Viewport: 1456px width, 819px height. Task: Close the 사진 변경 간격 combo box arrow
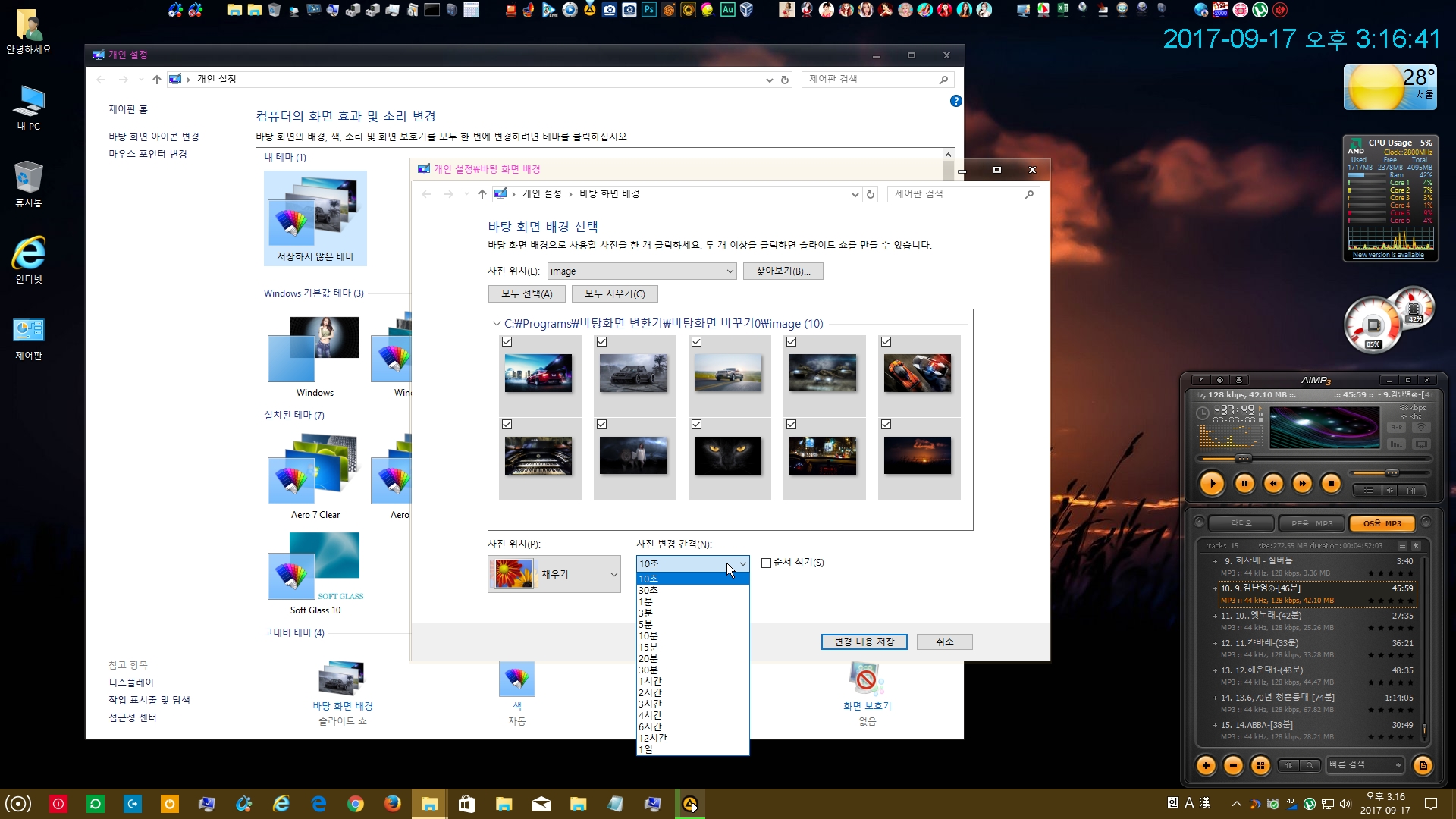742,563
